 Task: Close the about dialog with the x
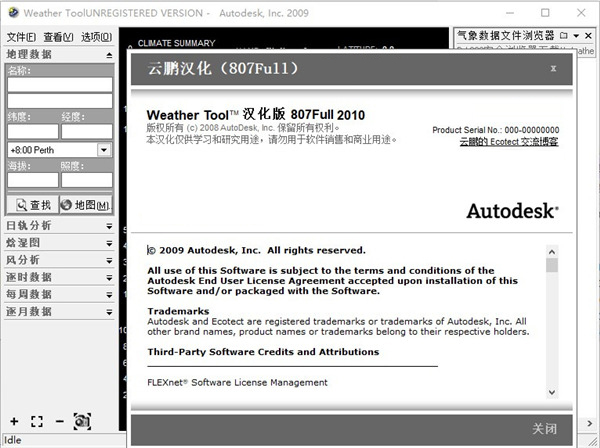click(553, 69)
